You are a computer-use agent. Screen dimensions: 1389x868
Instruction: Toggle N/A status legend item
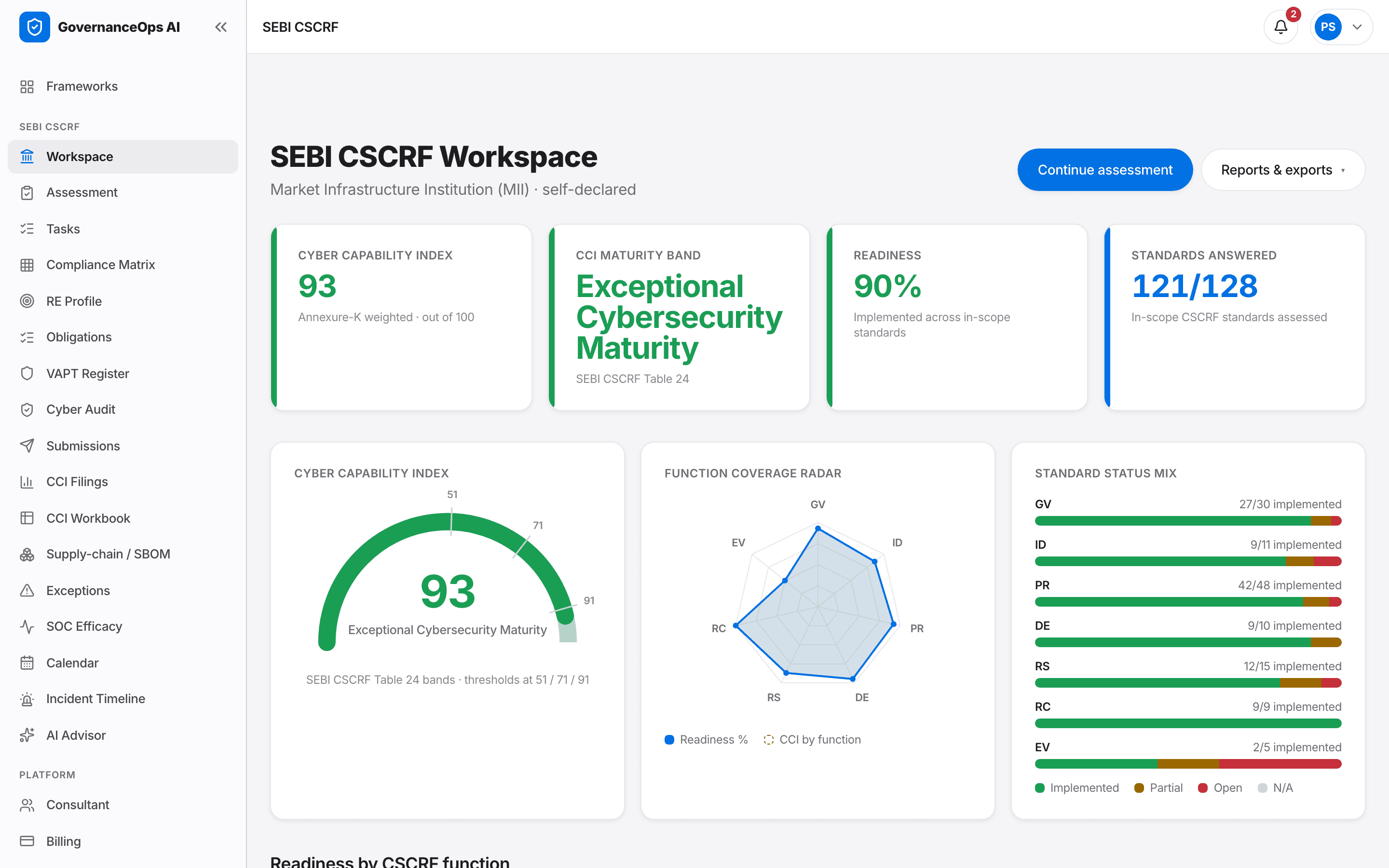pyautogui.click(x=1275, y=787)
